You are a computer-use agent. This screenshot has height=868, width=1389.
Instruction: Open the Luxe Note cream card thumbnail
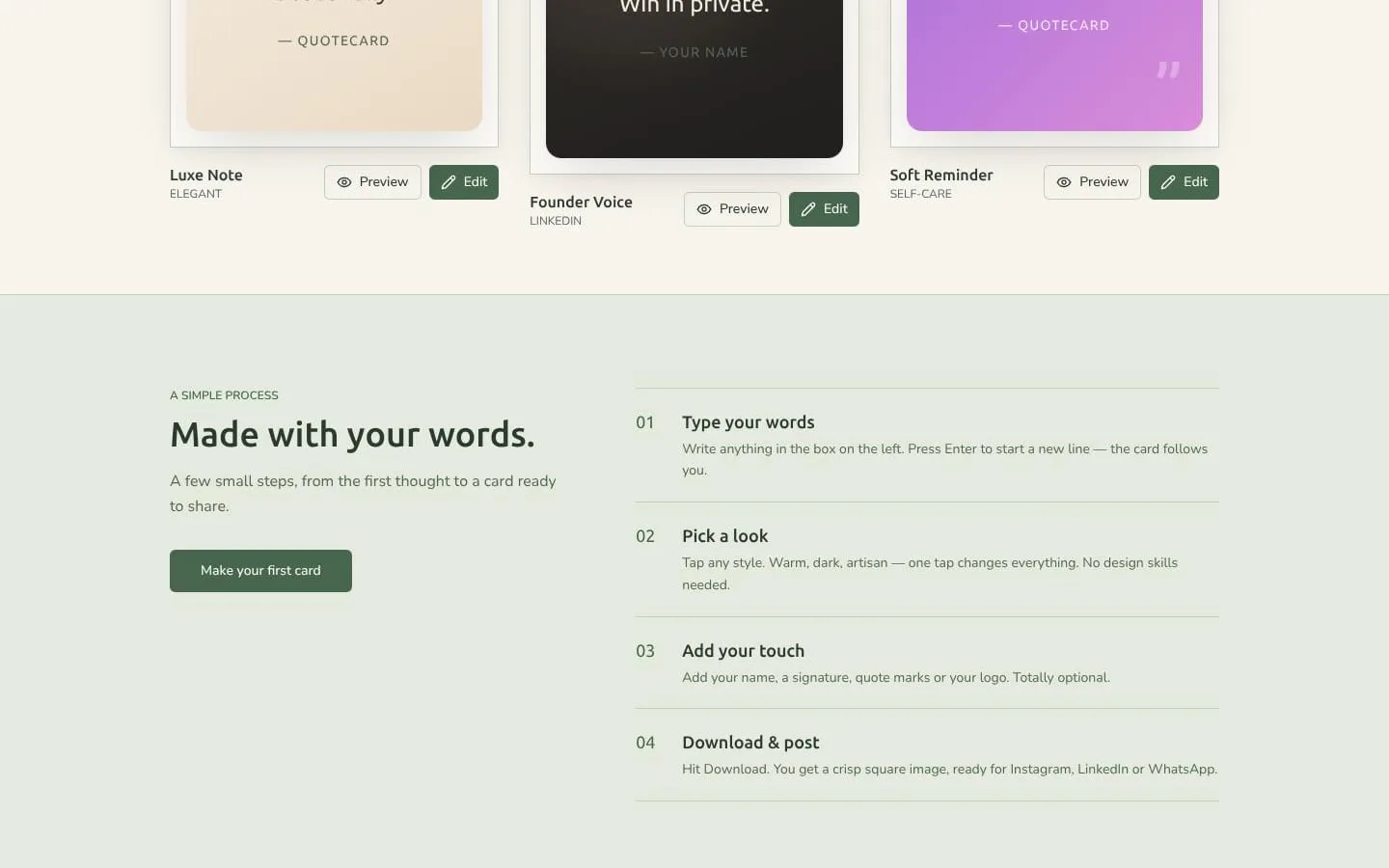point(334,66)
